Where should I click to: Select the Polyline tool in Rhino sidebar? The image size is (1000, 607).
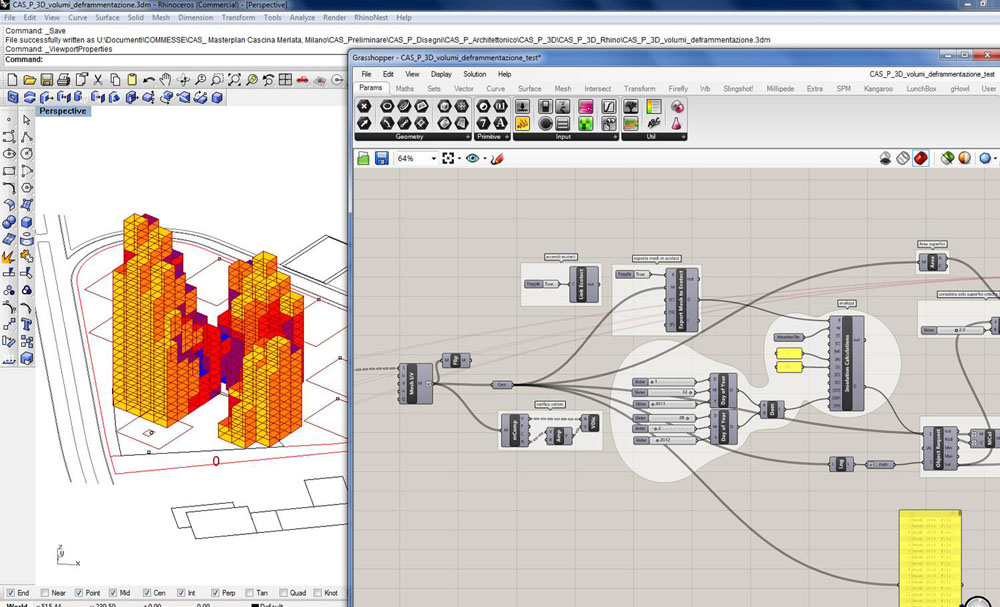coord(27,137)
